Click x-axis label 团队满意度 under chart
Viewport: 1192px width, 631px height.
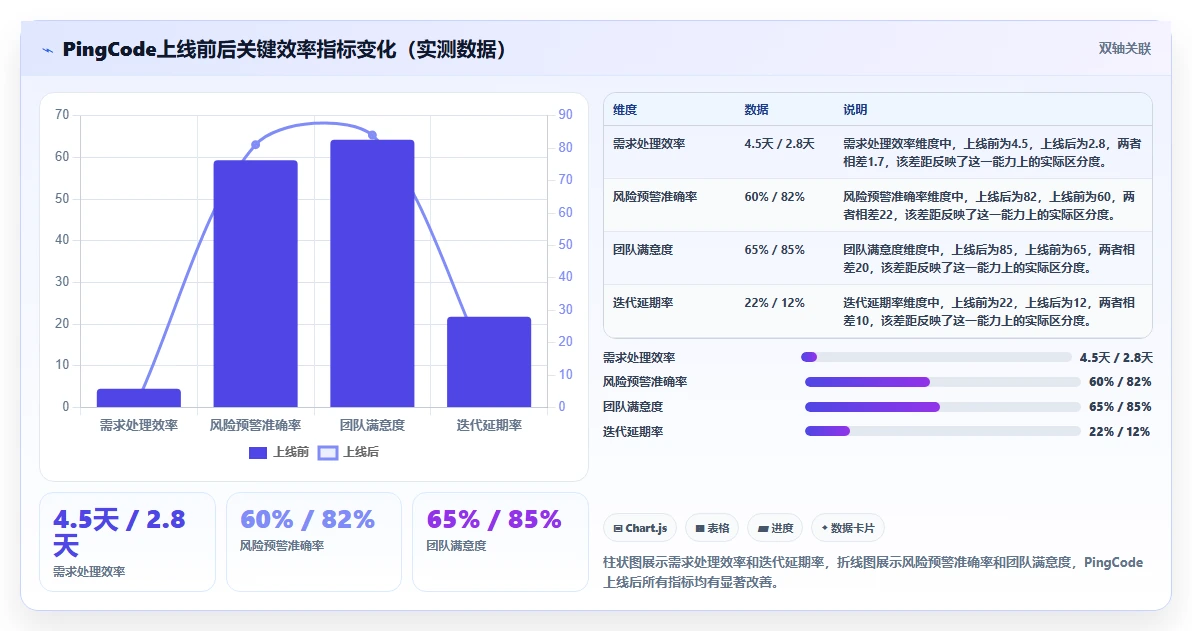coord(372,426)
